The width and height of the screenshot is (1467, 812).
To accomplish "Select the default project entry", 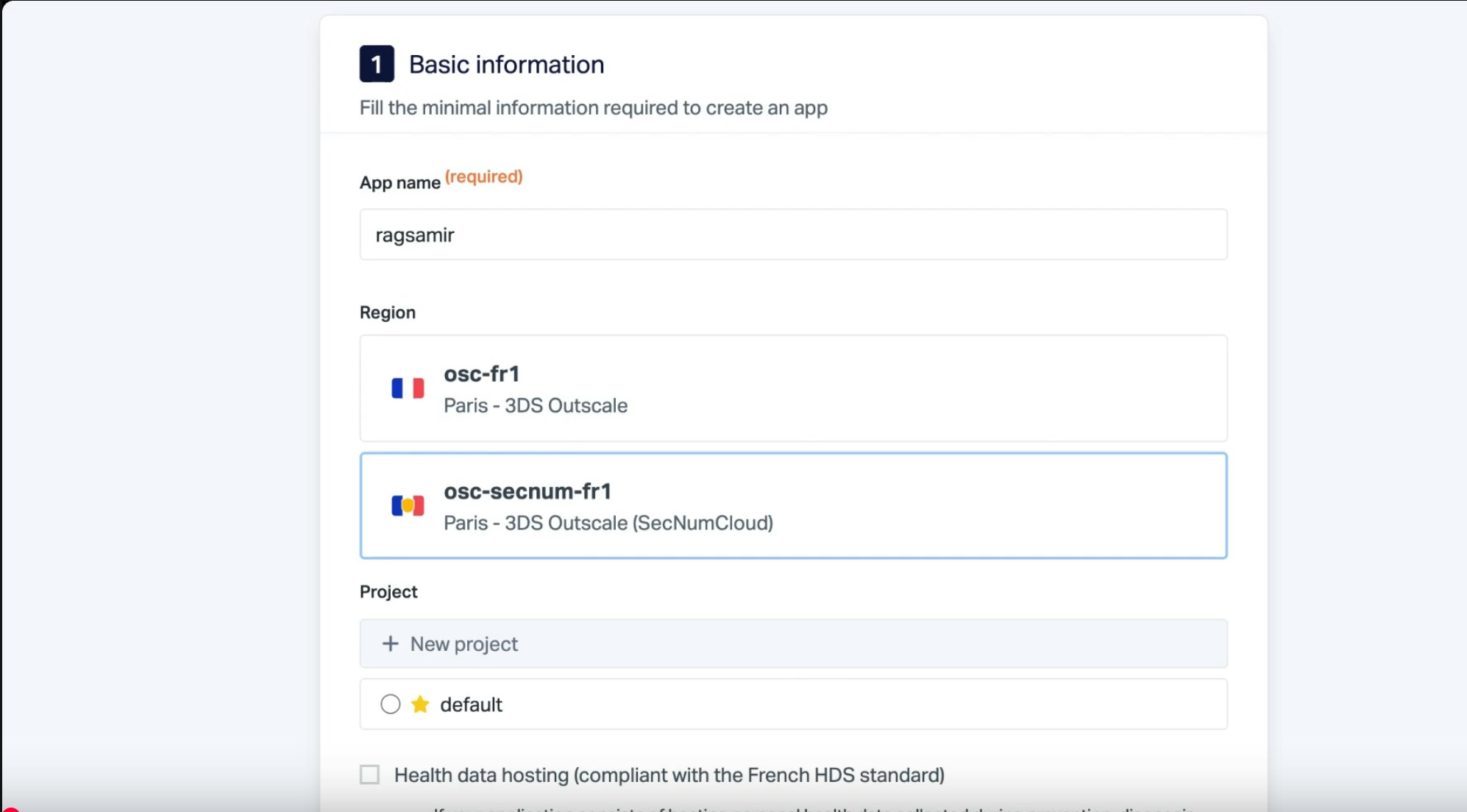I will tap(793, 704).
